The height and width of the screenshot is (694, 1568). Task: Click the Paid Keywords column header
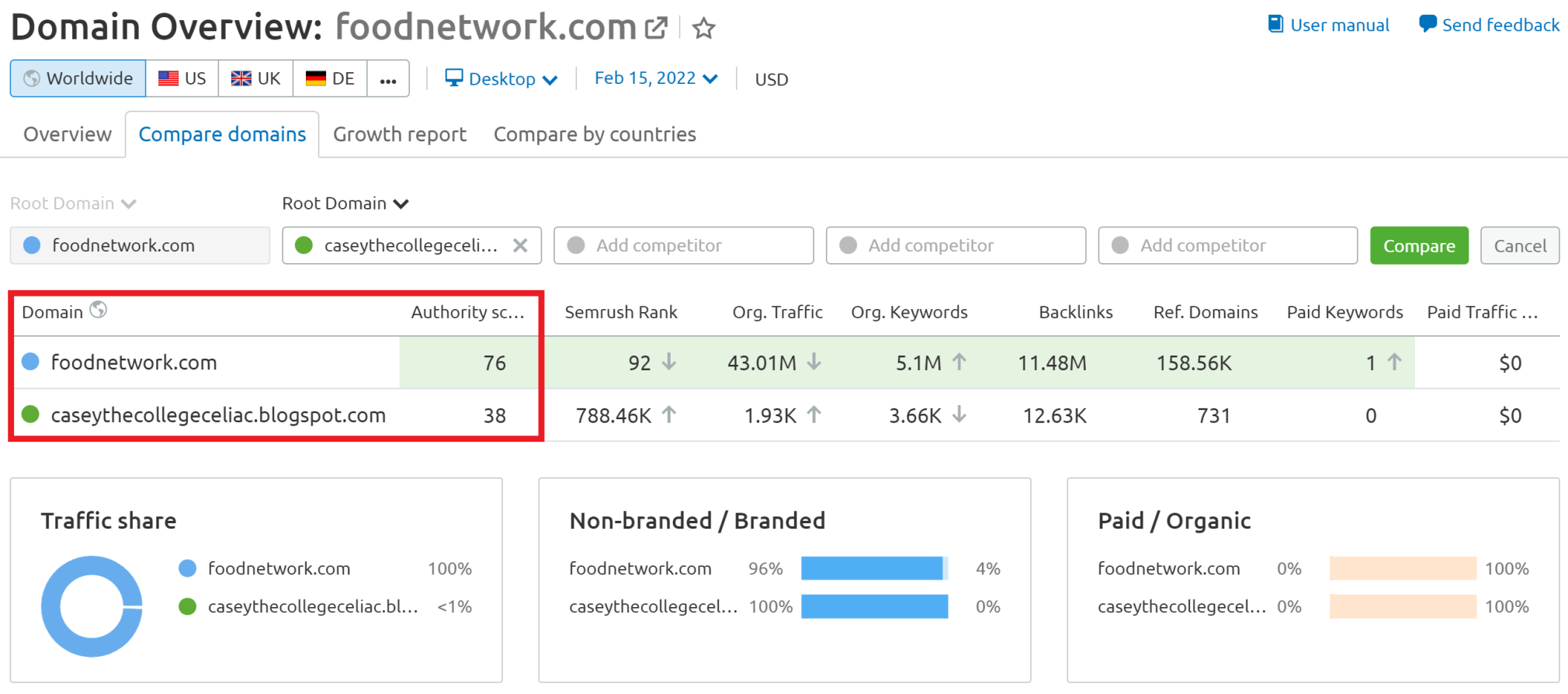click(1344, 312)
